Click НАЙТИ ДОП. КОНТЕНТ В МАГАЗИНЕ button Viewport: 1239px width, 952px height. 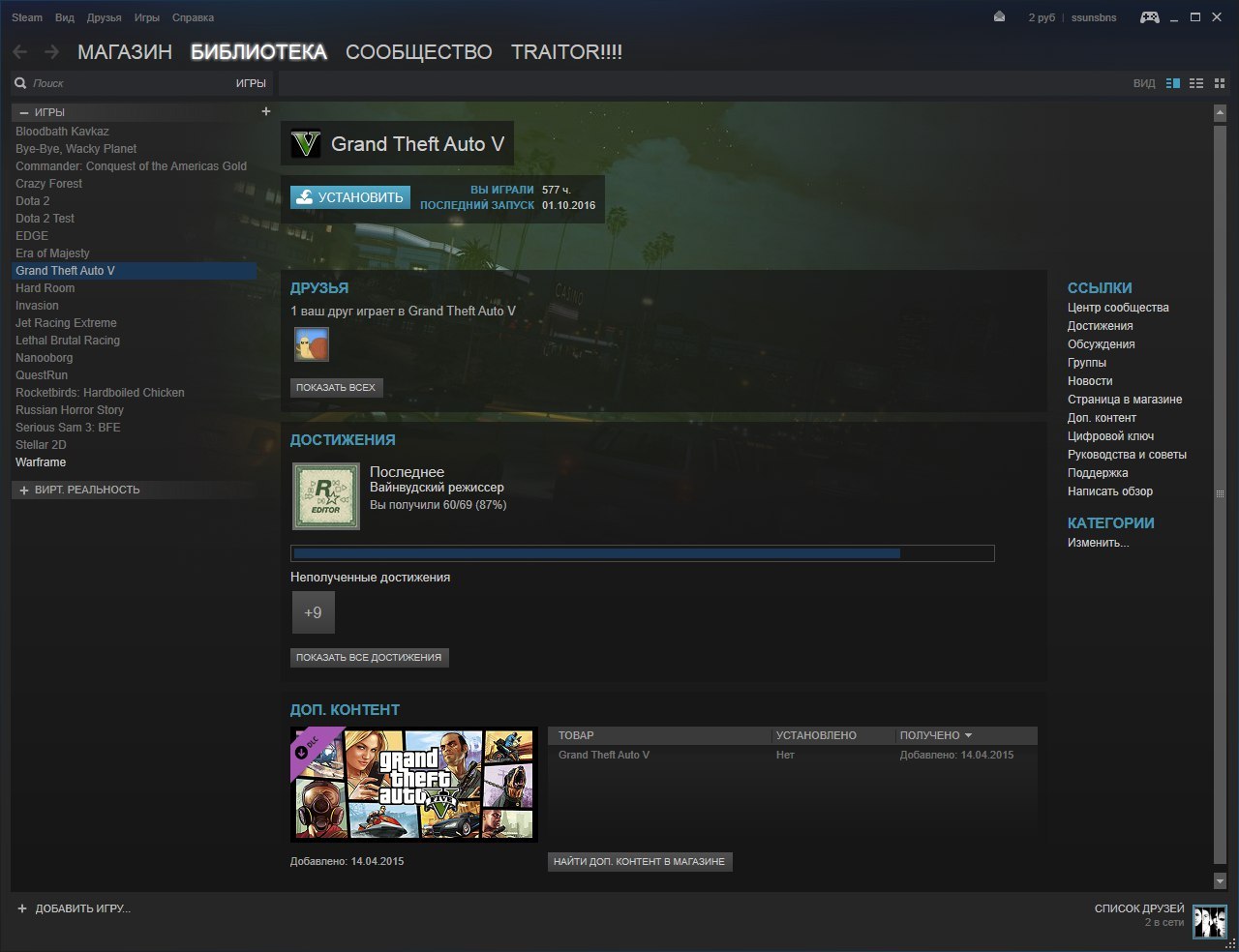coord(640,861)
